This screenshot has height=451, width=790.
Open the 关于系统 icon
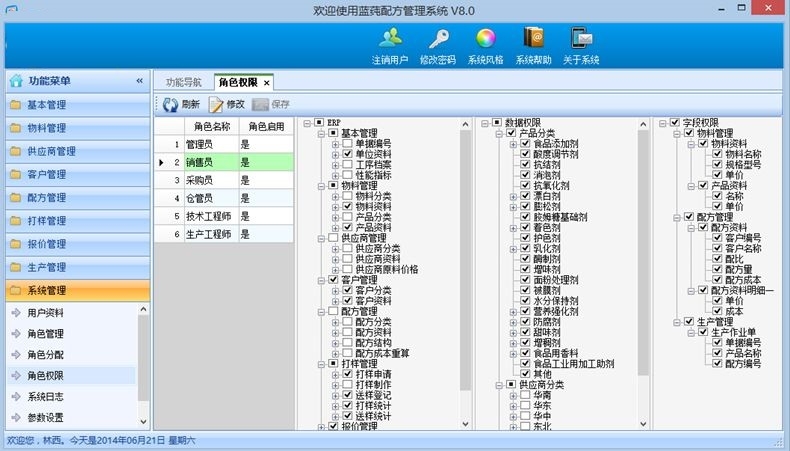pos(581,38)
